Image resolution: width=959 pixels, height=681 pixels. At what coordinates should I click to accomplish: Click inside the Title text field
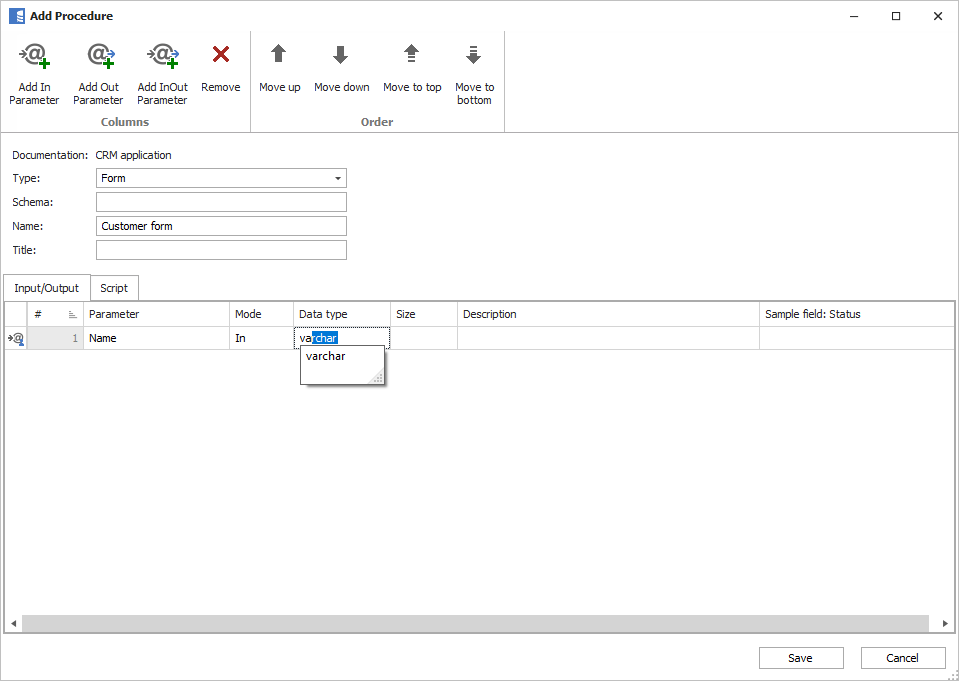(220, 249)
